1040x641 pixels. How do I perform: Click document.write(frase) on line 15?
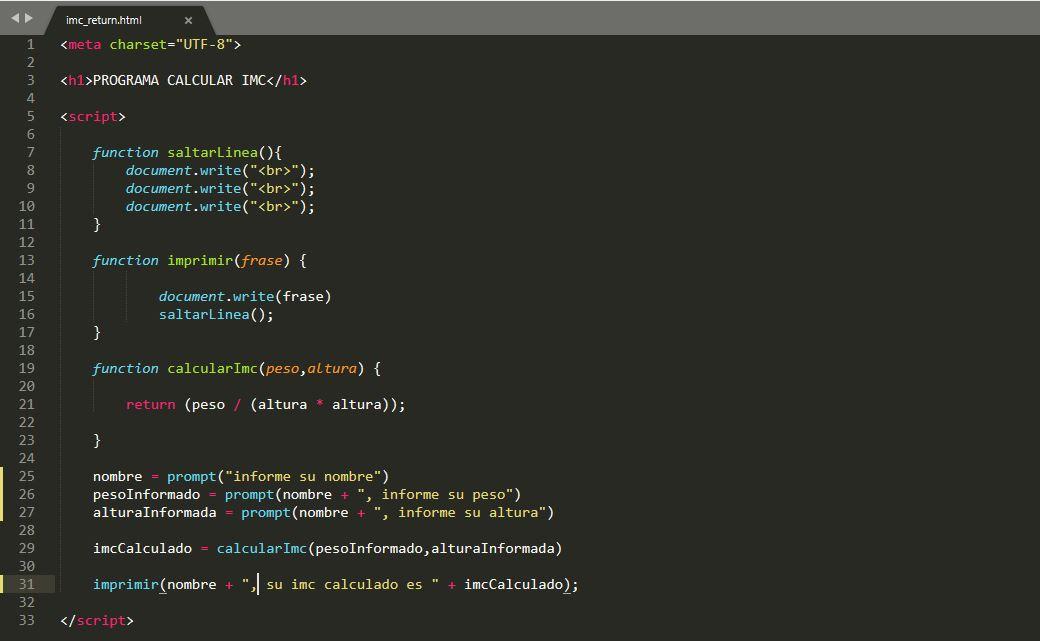pos(245,297)
